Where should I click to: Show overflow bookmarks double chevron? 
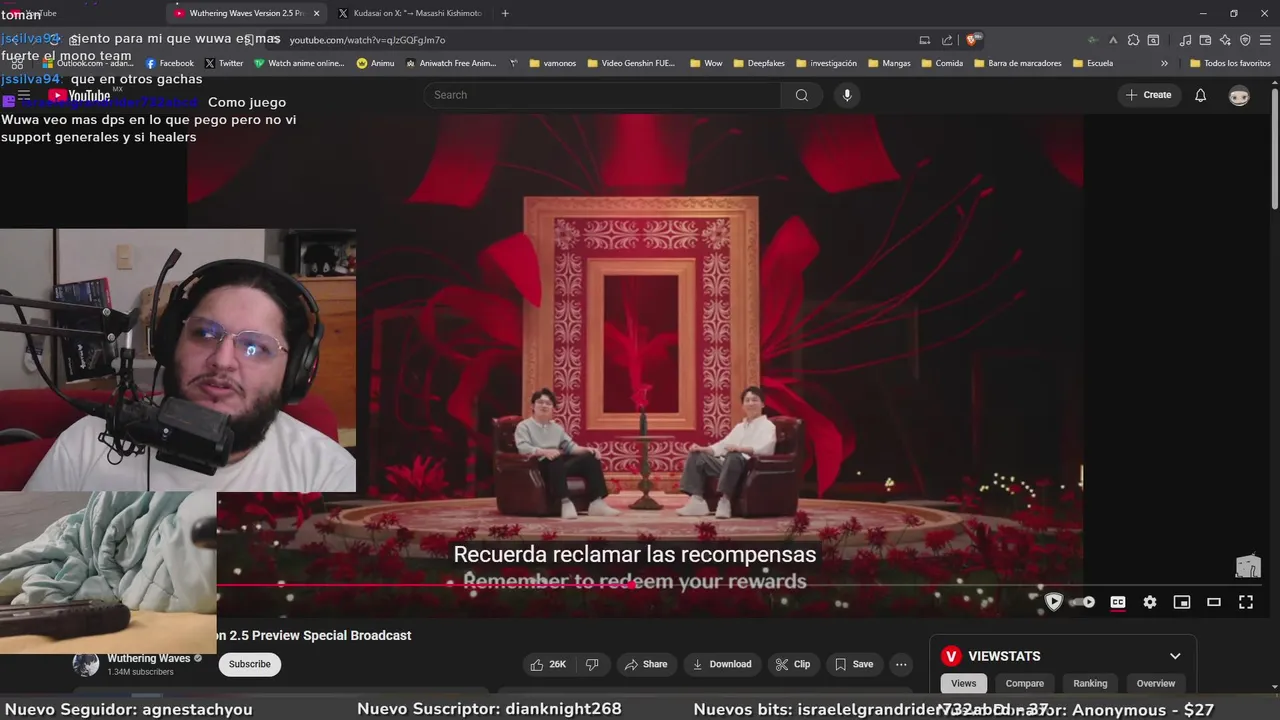coord(1164,63)
